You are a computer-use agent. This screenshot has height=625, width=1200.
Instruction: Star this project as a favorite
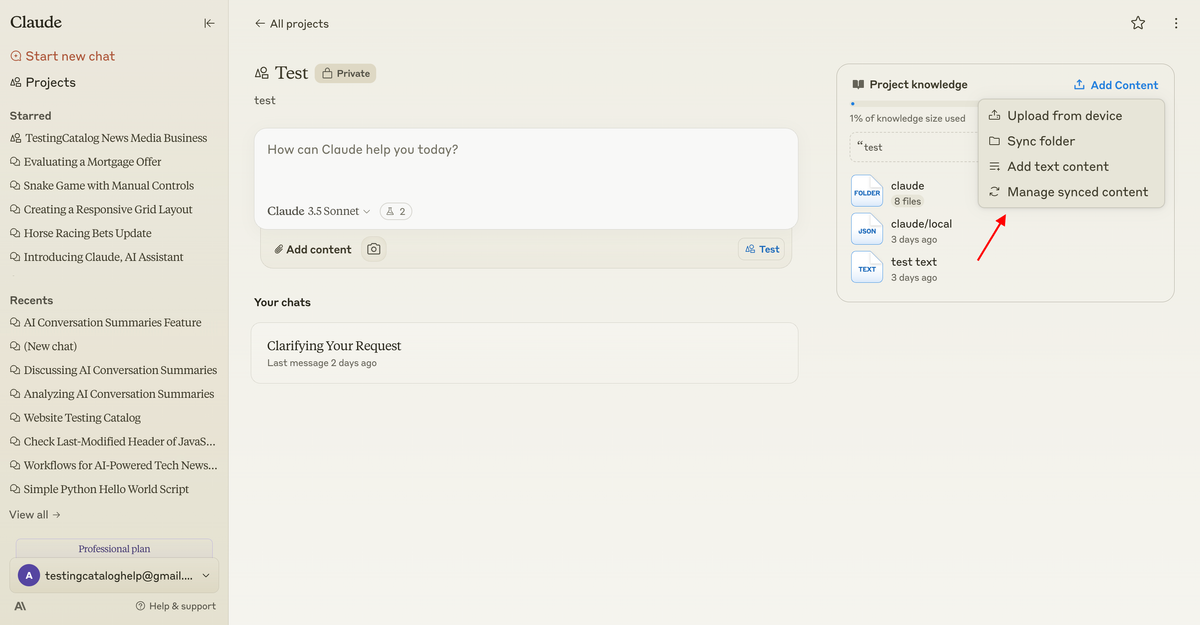[1138, 22]
